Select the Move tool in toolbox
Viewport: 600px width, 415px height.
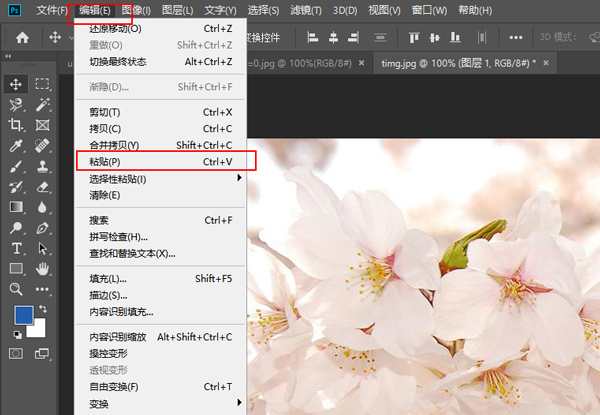pos(17,84)
